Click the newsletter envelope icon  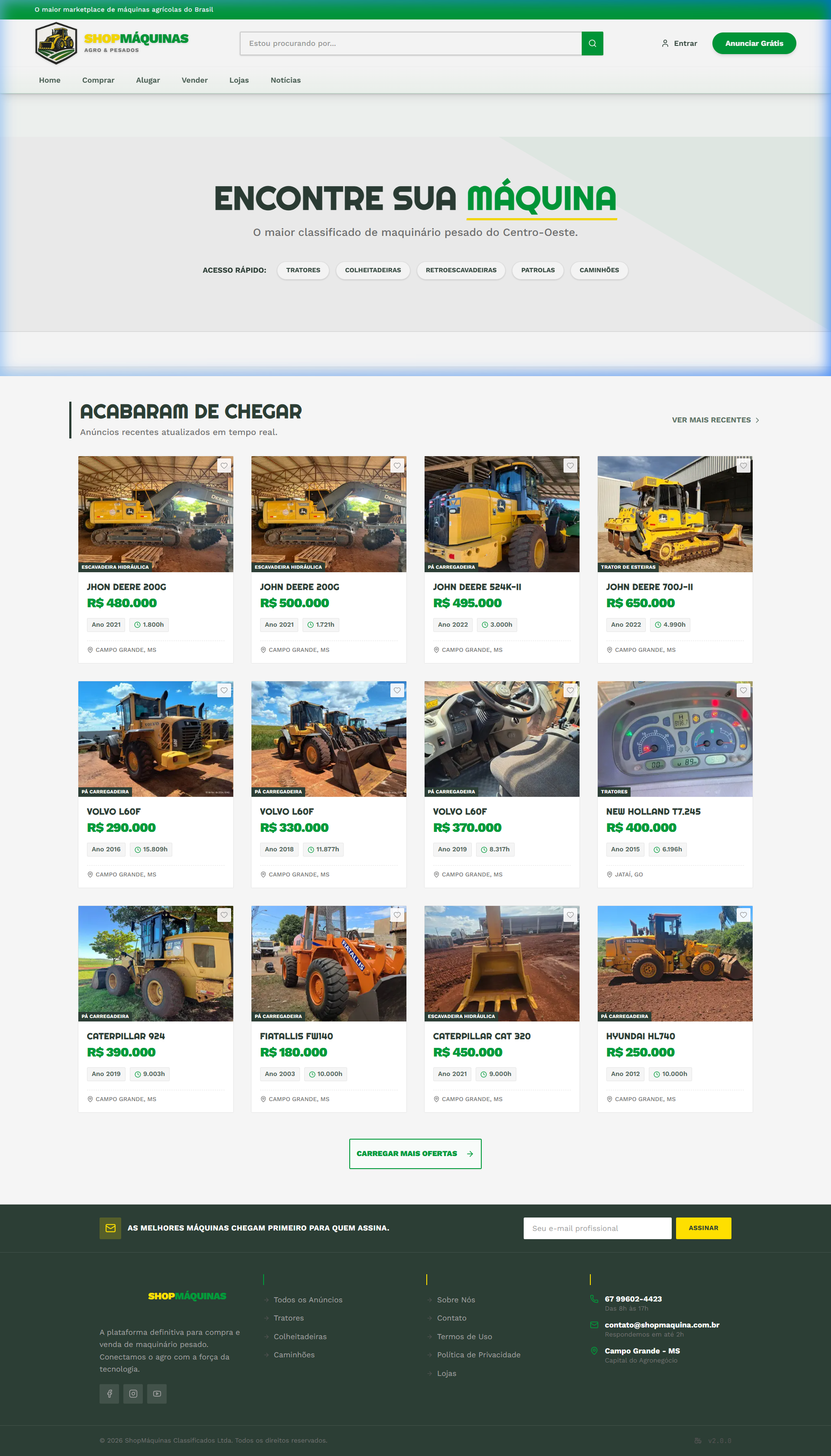(x=111, y=1228)
